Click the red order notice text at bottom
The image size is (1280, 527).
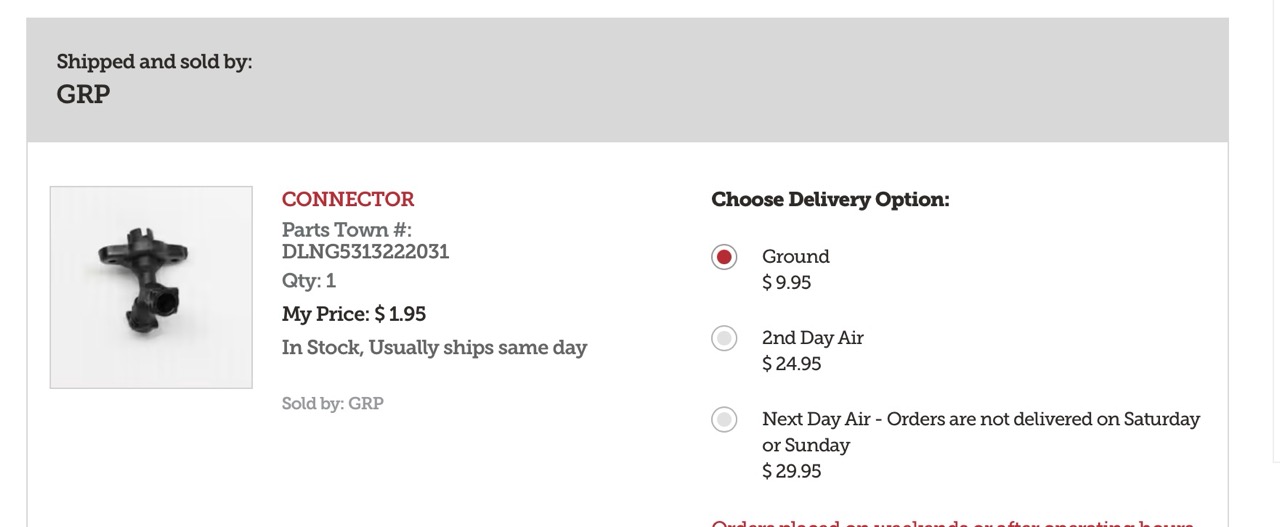[953, 523]
